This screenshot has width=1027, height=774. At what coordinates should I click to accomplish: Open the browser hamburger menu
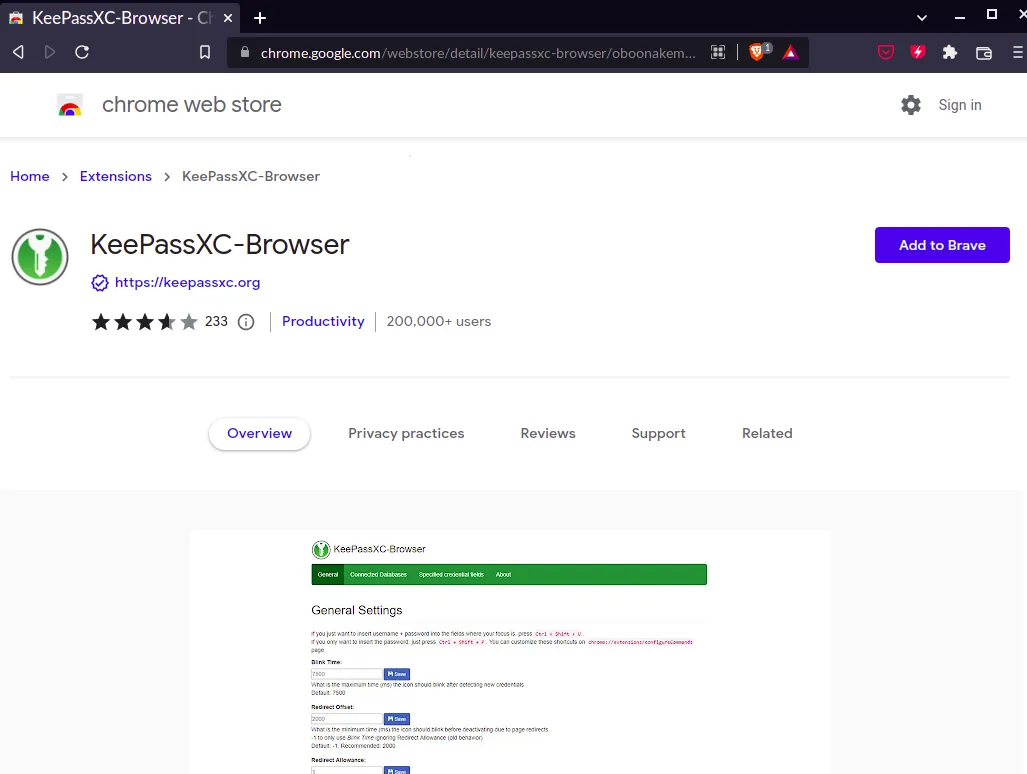(1019, 52)
